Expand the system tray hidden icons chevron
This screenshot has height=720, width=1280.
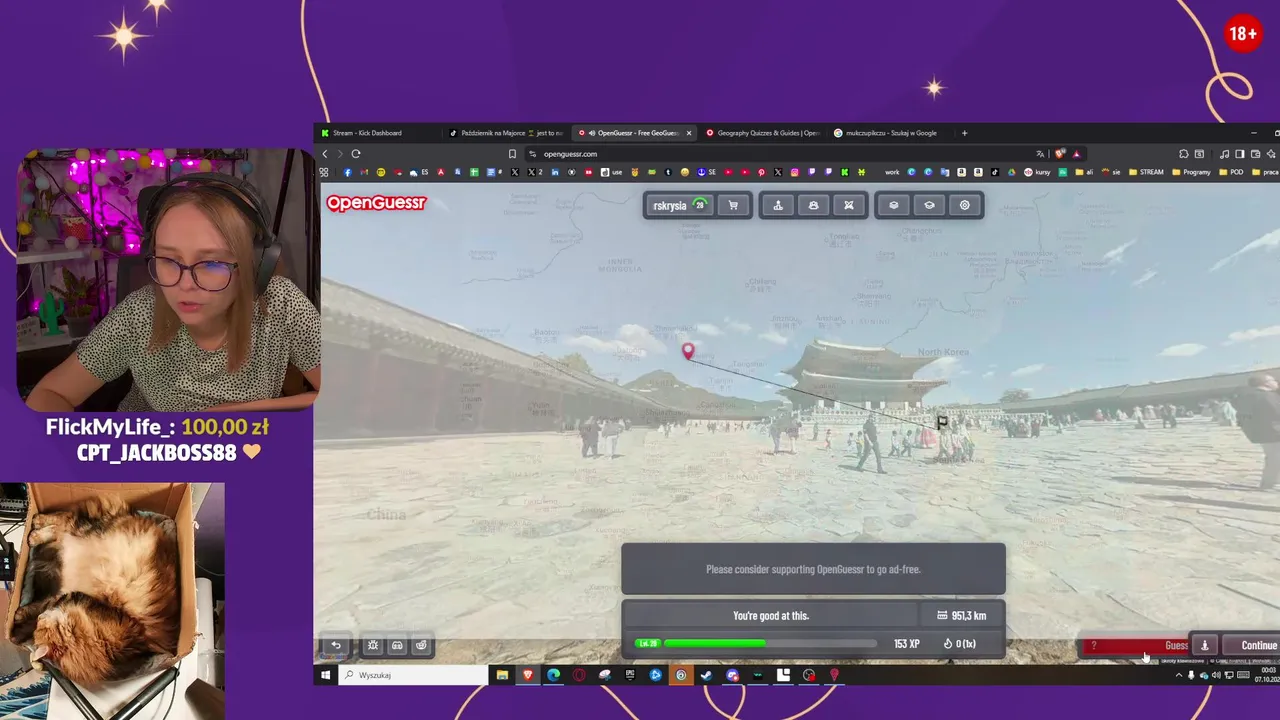pos(1179,675)
